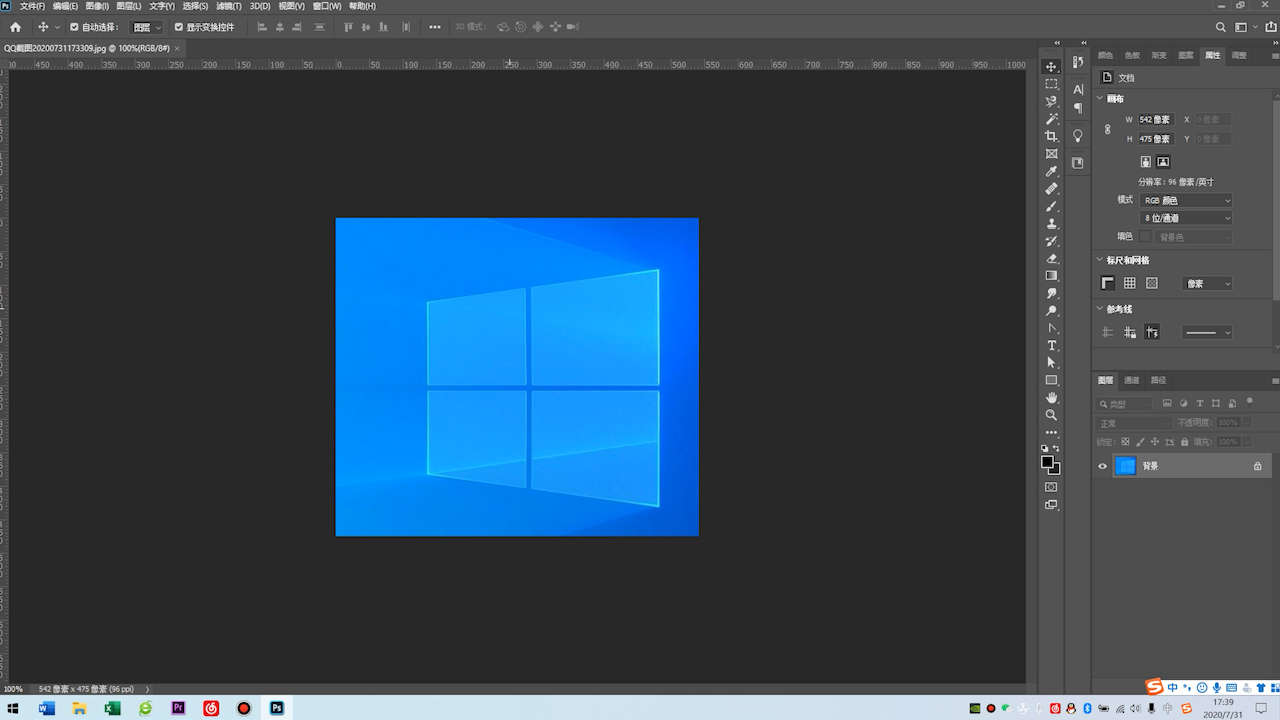
Task: Select the Rectangle shape tool
Action: pos(1051,380)
